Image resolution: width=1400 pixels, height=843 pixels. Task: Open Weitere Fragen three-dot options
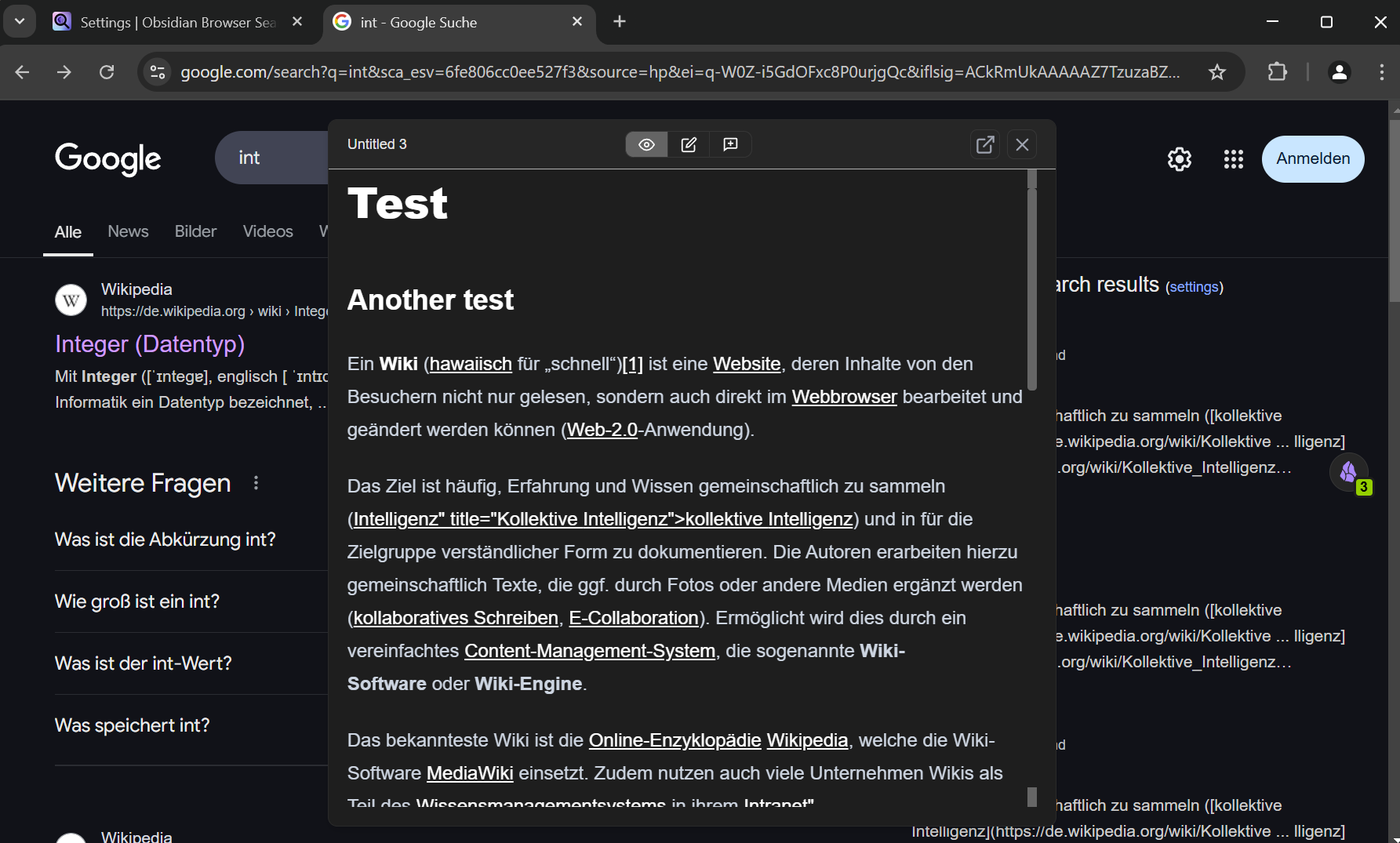[256, 483]
